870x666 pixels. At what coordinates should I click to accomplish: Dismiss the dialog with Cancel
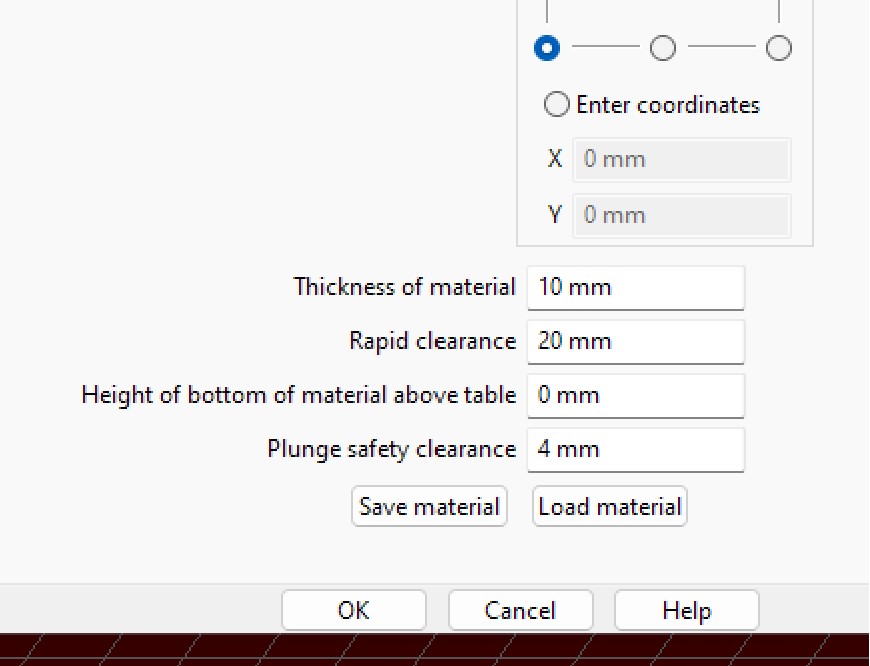(x=520, y=610)
